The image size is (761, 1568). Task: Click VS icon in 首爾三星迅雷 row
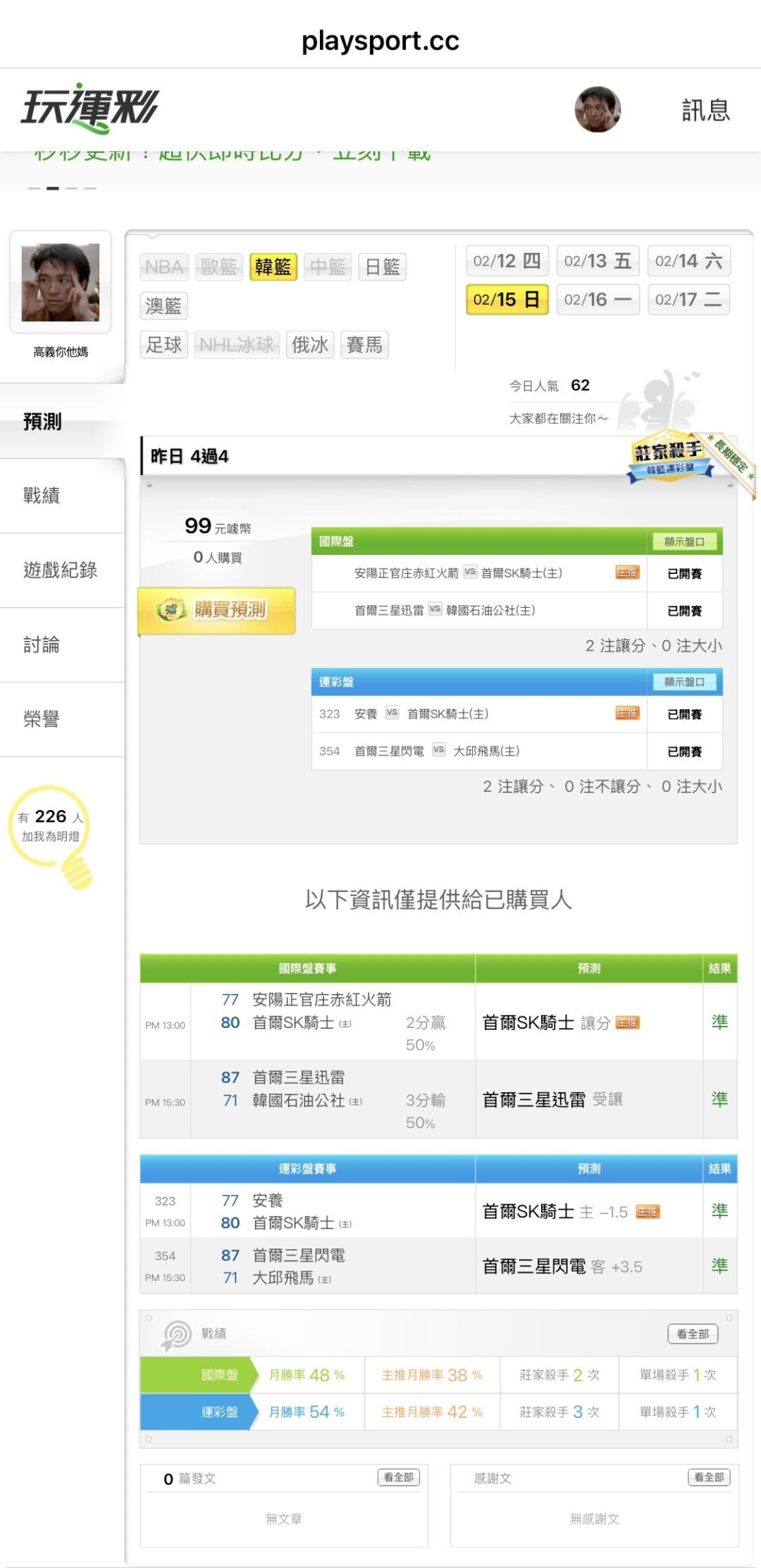(435, 609)
